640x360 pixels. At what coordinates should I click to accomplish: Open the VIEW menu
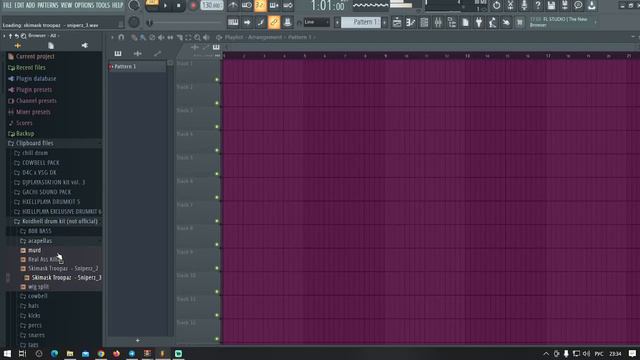(x=66, y=5)
